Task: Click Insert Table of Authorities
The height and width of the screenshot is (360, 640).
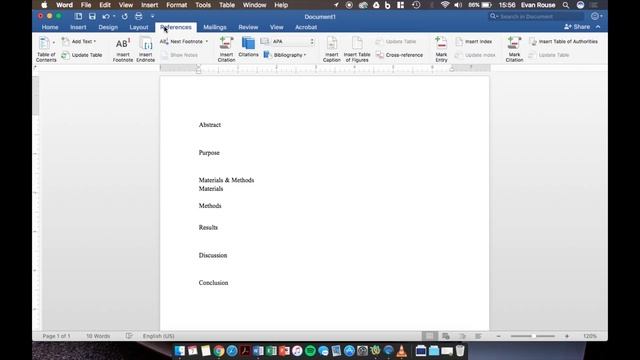Action: (563, 41)
